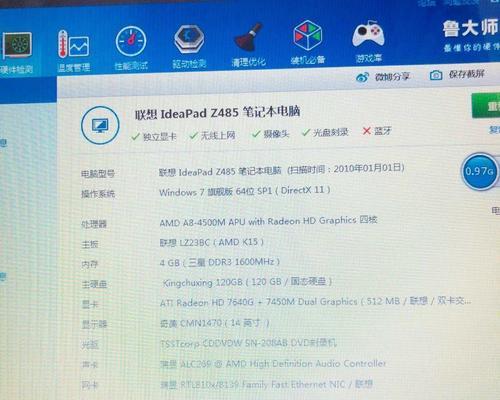This screenshot has height=400, width=500.
Task: Open 游戏库 game controller icon
Action: (368, 41)
